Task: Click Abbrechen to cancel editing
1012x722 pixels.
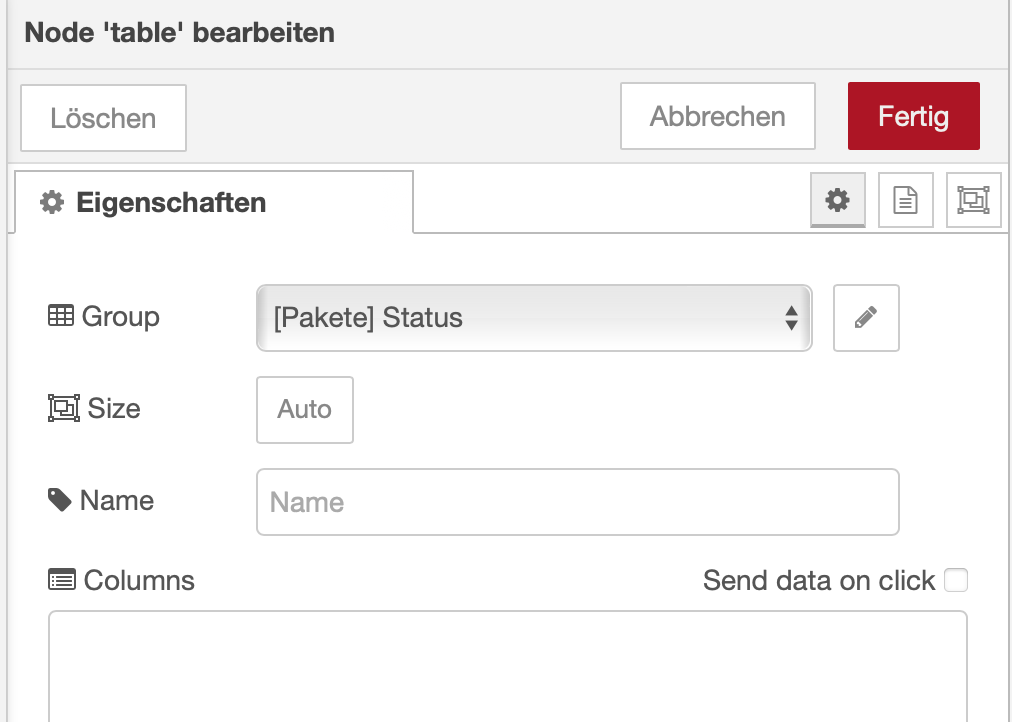Action: click(717, 116)
